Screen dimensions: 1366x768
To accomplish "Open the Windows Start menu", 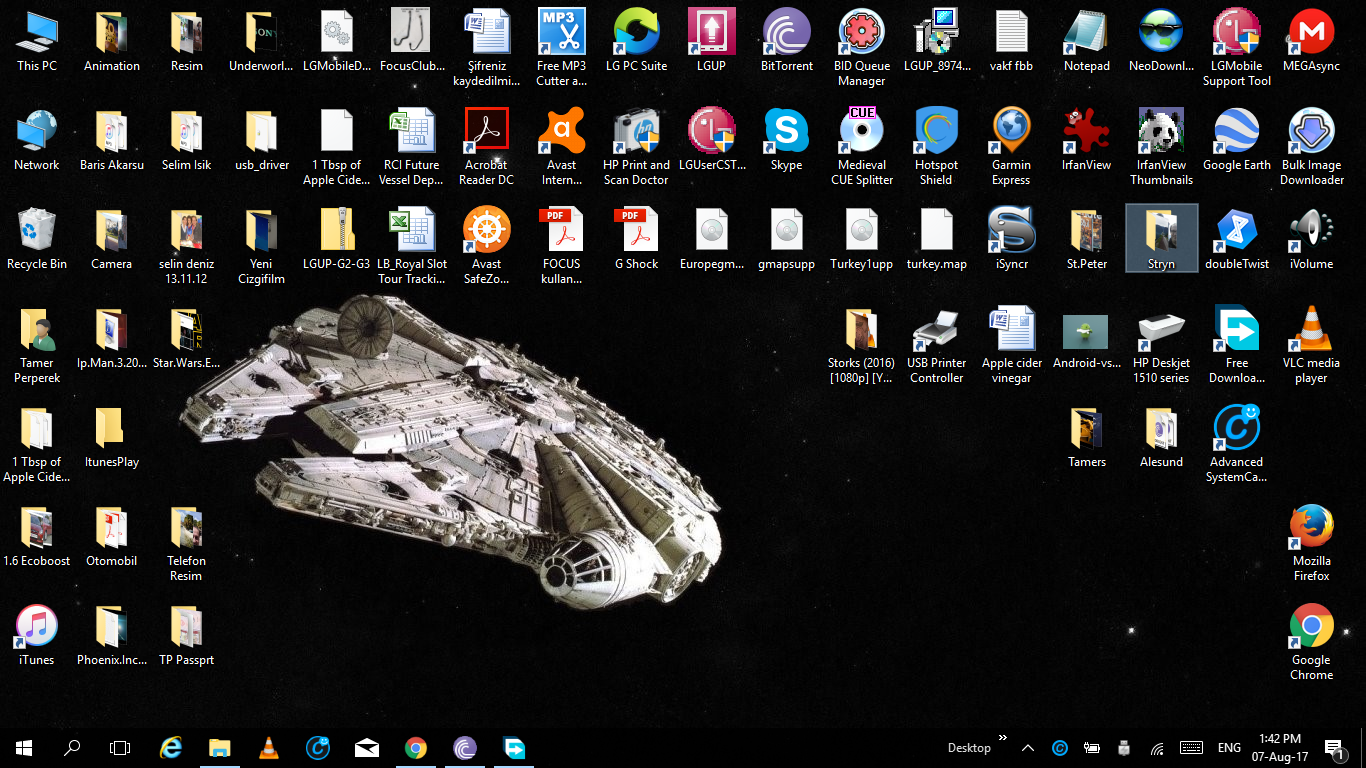I will (24, 747).
